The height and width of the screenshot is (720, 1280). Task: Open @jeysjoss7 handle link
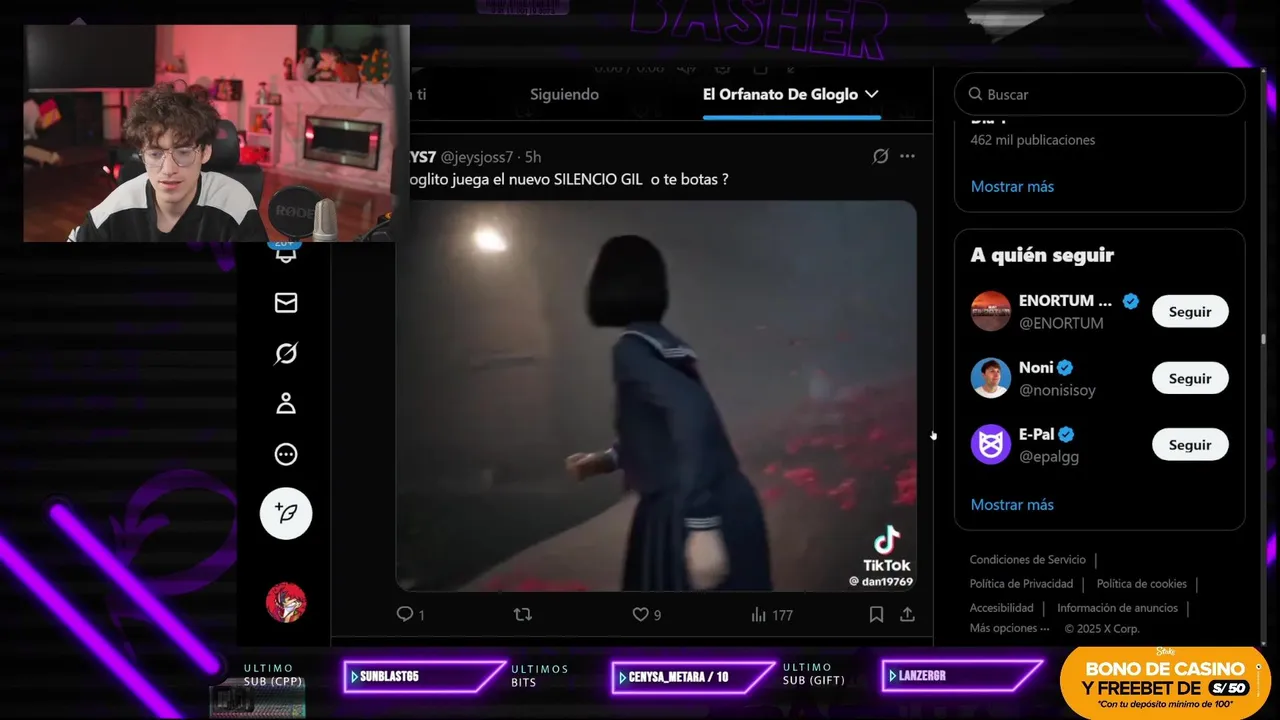pos(477,157)
